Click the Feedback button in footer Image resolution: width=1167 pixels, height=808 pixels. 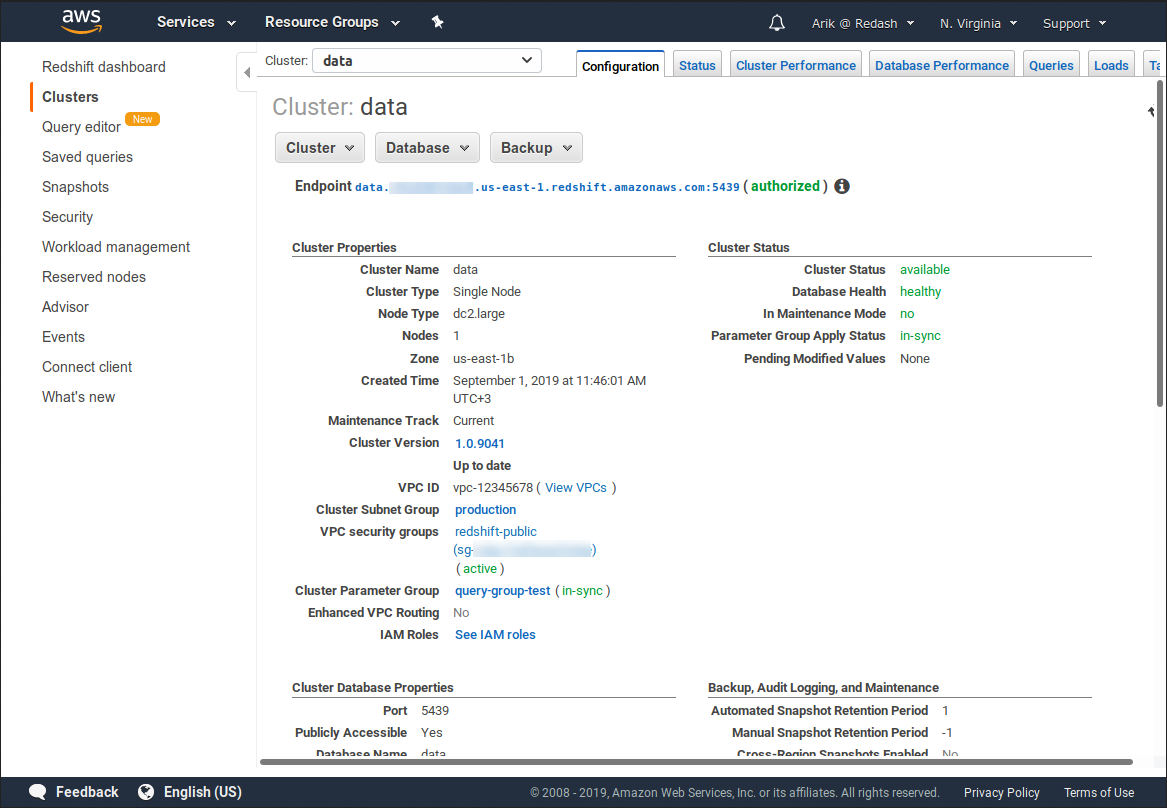[x=74, y=792]
